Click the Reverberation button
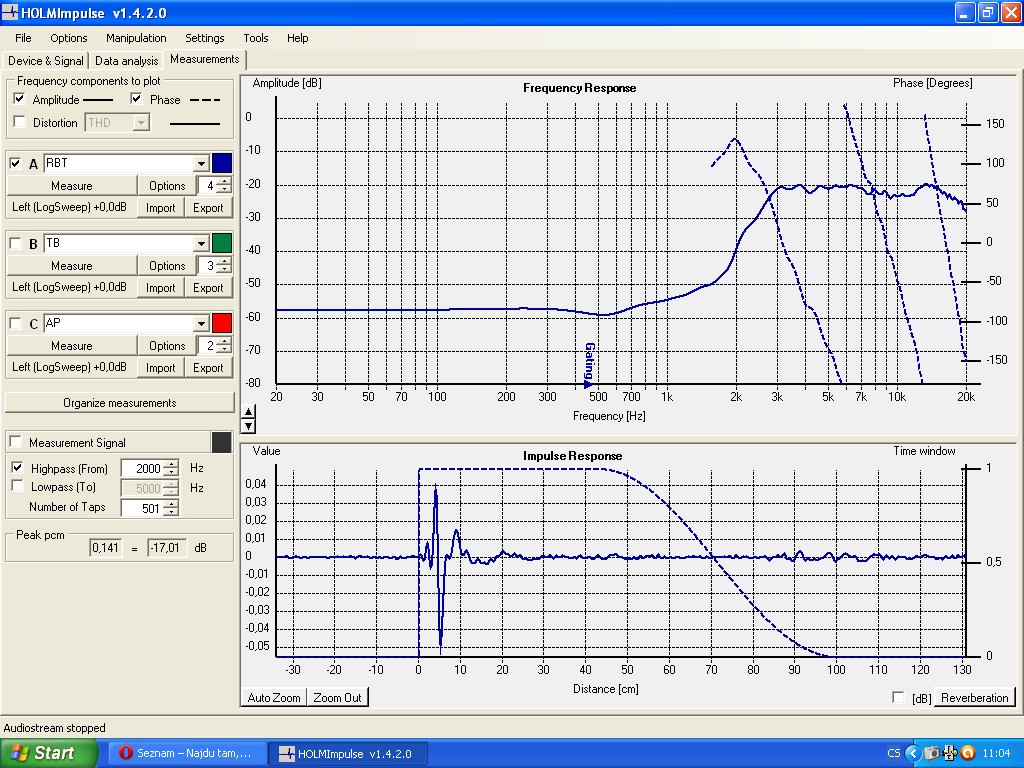The width and height of the screenshot is (1024, 768). (x=974, y=697)
